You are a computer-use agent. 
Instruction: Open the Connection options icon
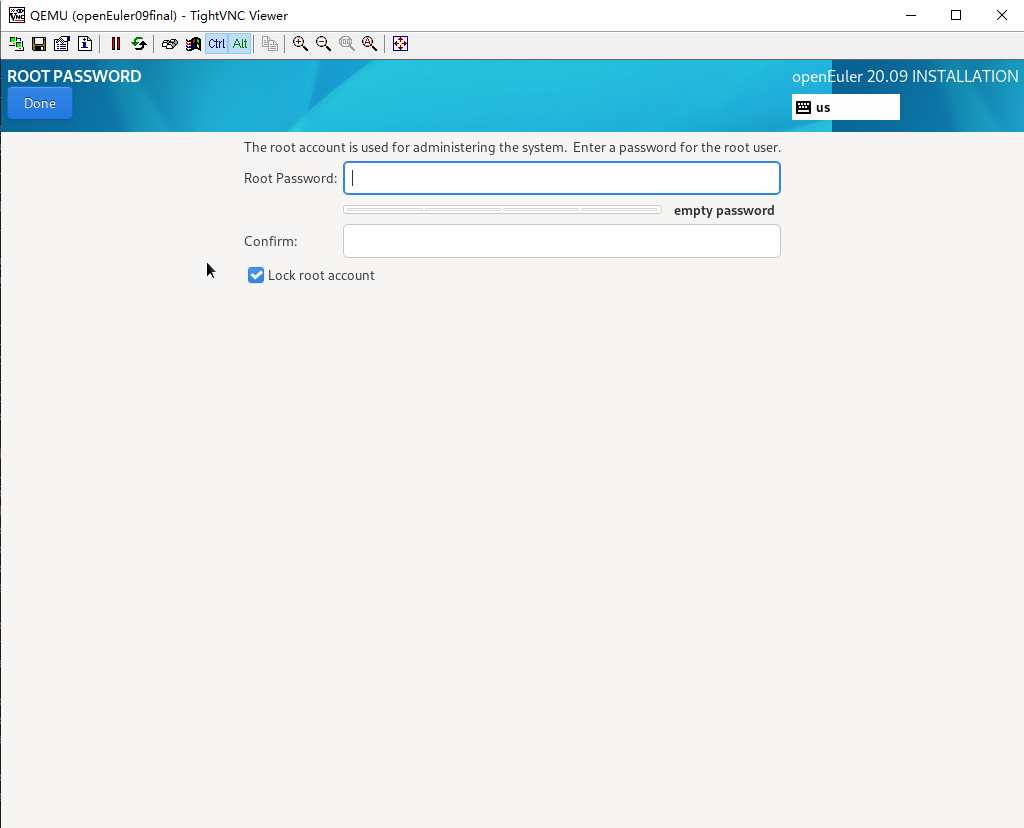[x=62, y=44]
